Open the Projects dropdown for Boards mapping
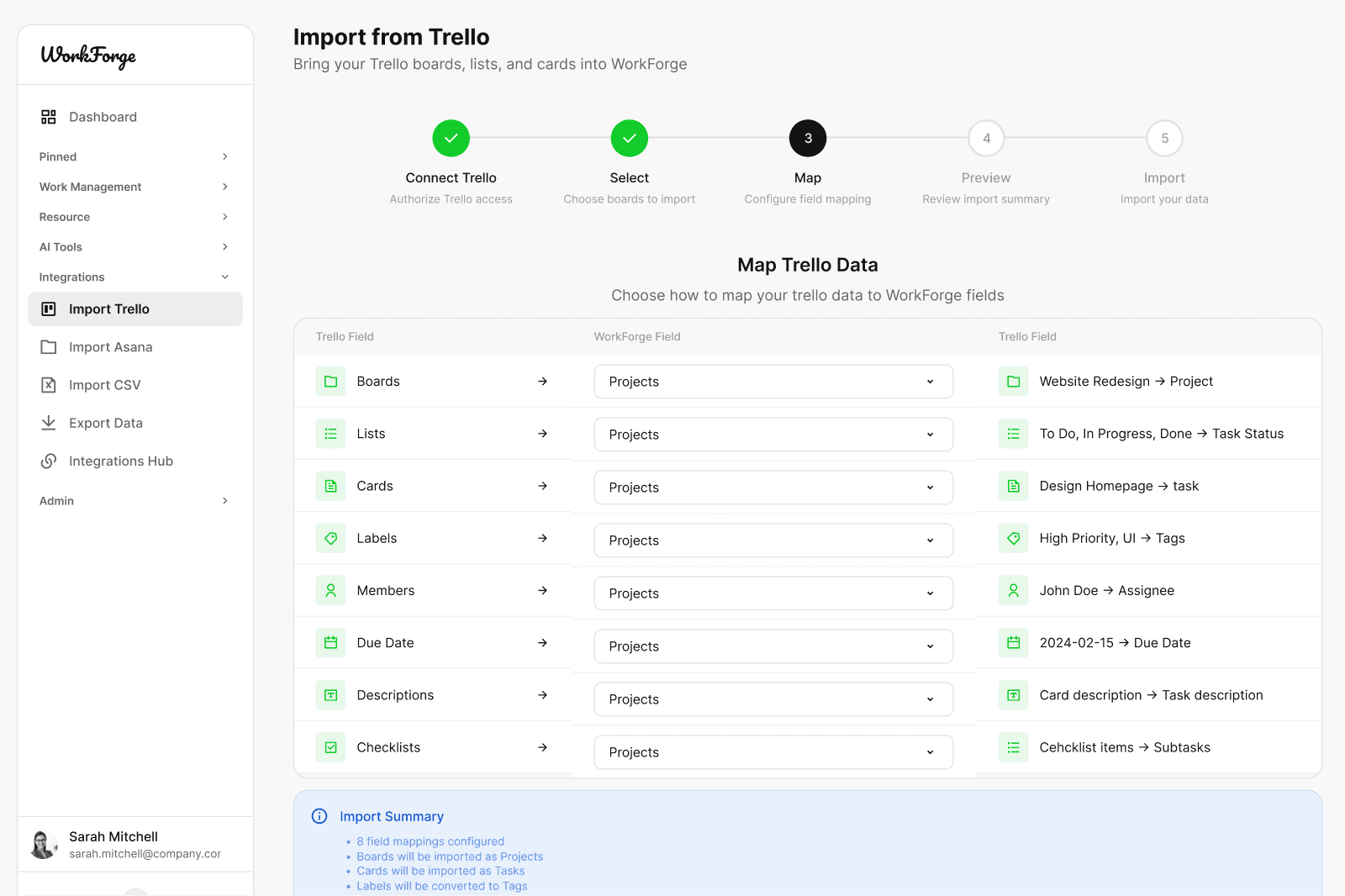1345x896 pixels. 773,381
